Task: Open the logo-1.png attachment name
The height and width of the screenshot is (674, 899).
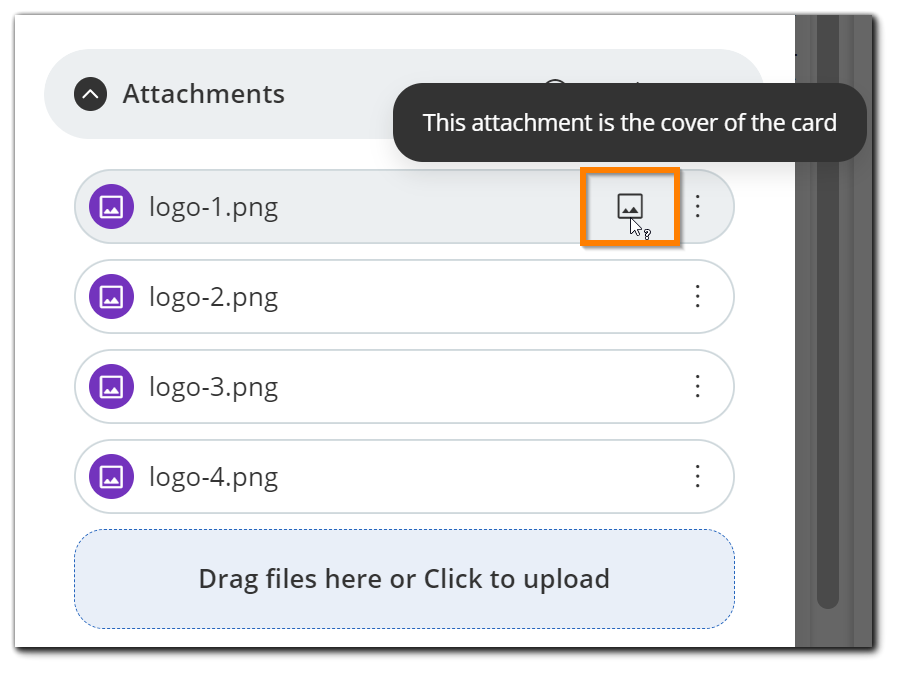Action: (213, 207)
